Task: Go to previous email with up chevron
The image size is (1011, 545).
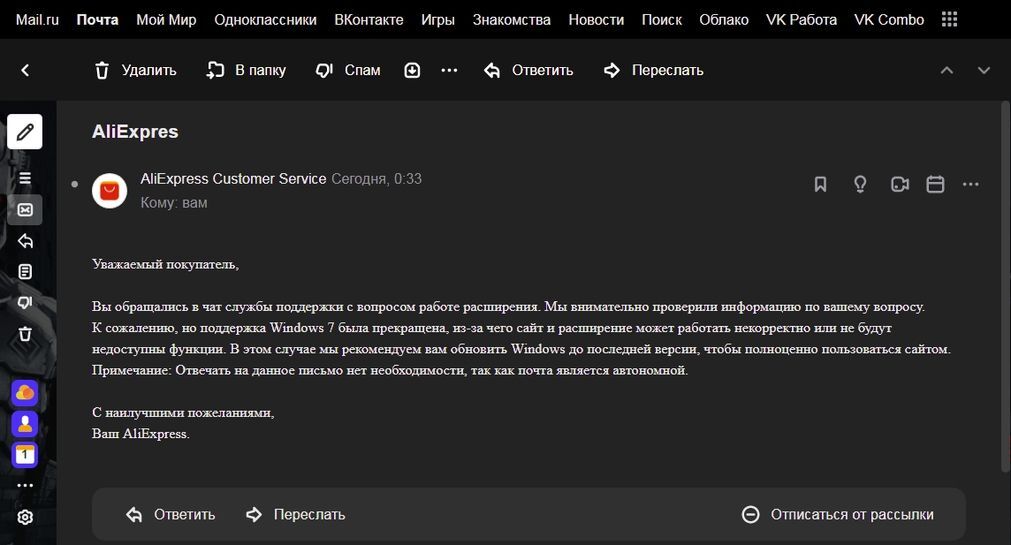Action: [947, 70]
